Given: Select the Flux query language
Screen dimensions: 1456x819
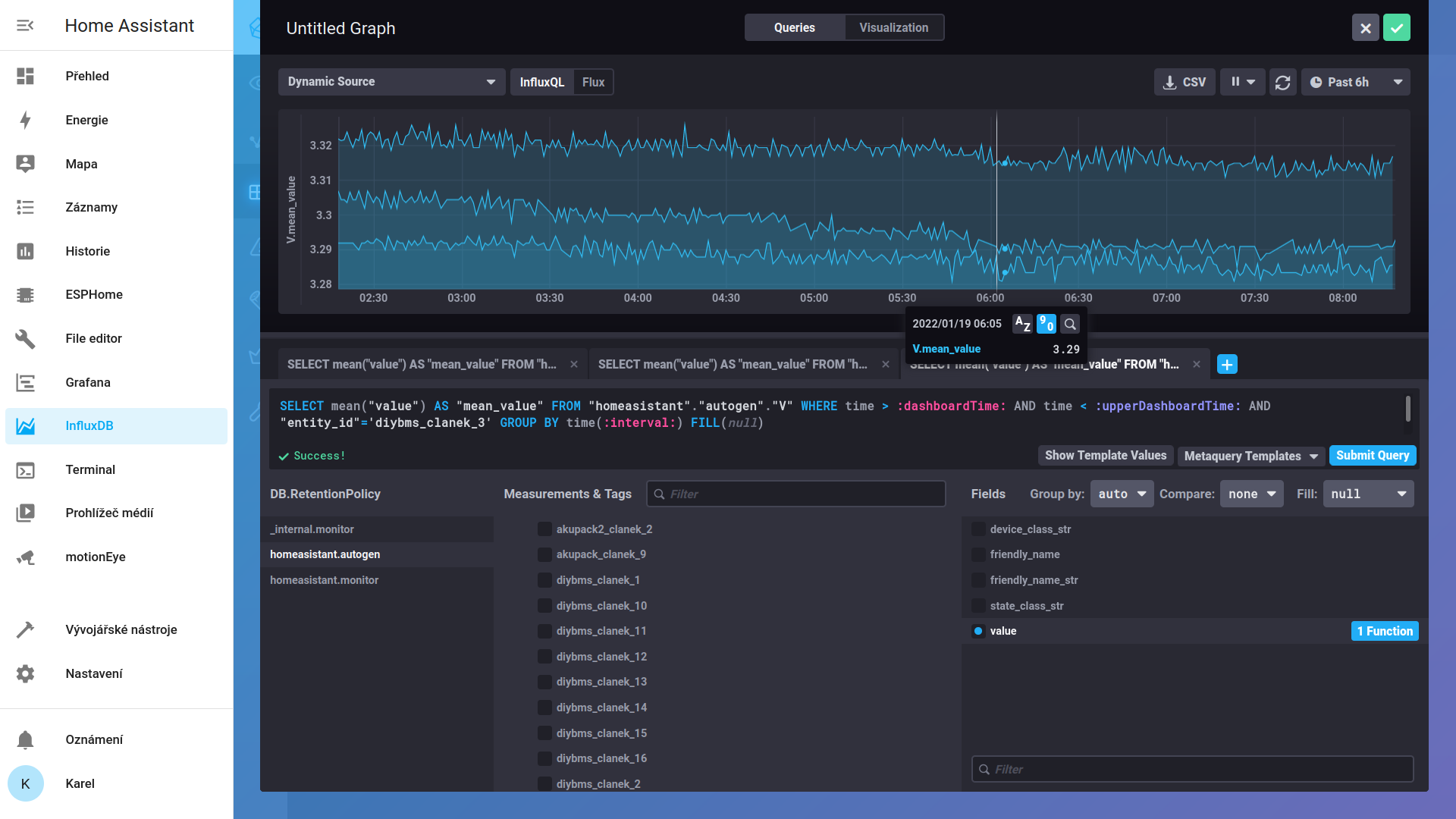Looking at the screenshot, I should 593,82.
